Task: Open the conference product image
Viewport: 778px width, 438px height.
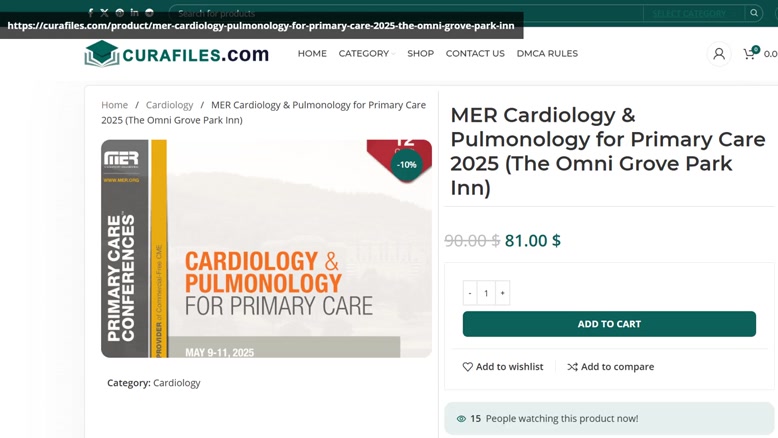Action: [266, 249]
